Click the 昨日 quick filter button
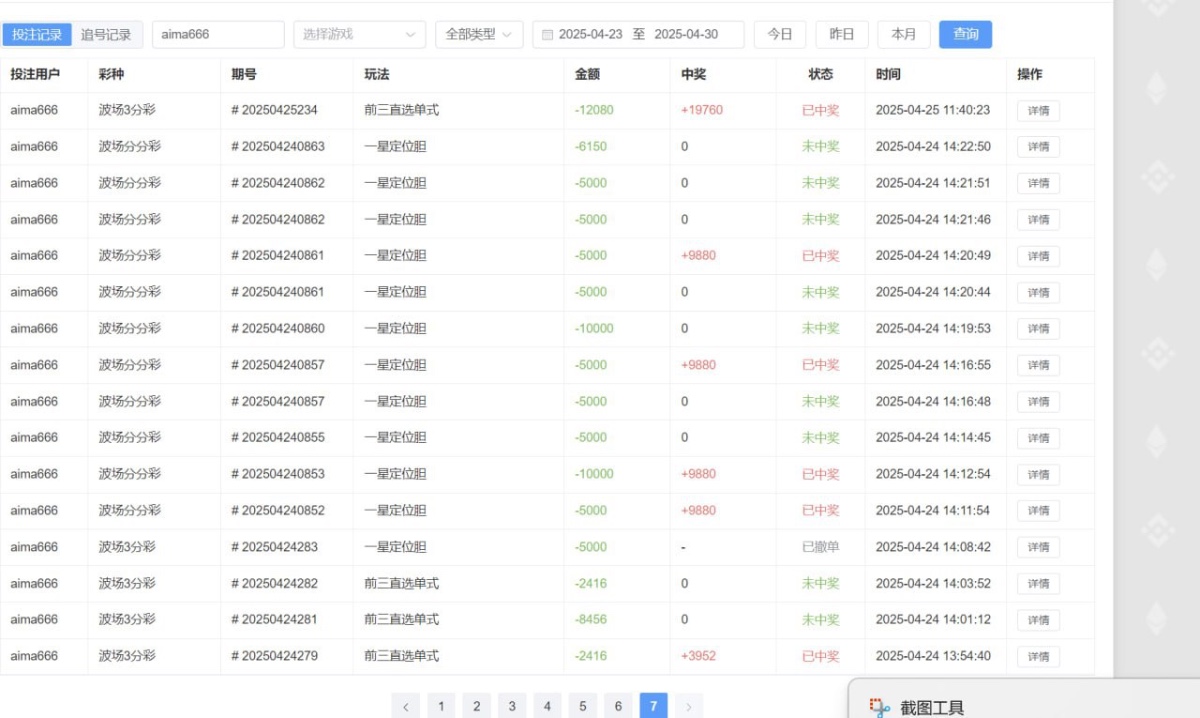The height and width of the screenshot is (718, 1200). pyautogui.click(x=842, y=33)
